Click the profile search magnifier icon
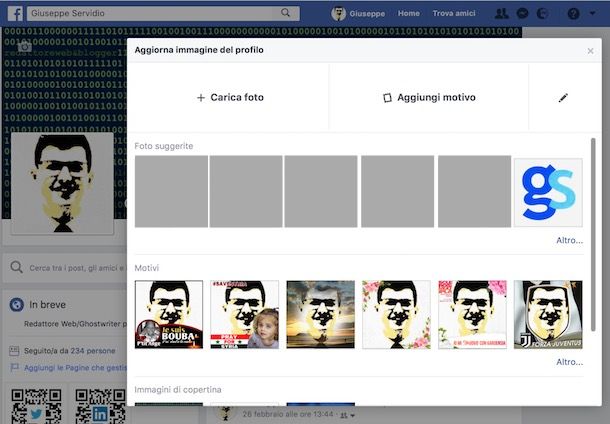 (x=16, y=267)
